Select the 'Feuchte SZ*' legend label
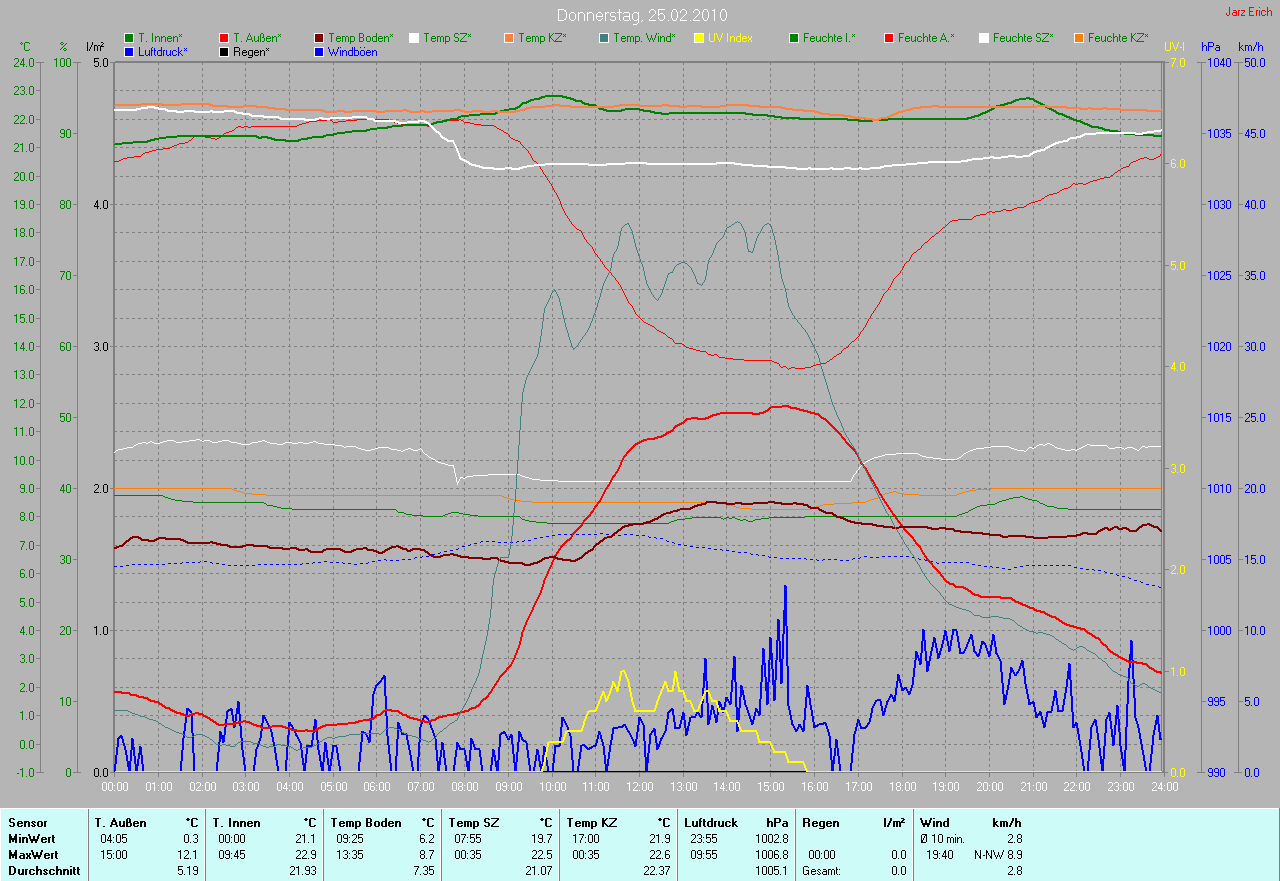Screen dimensions: 1280x881 click(x=1023, y=38)
